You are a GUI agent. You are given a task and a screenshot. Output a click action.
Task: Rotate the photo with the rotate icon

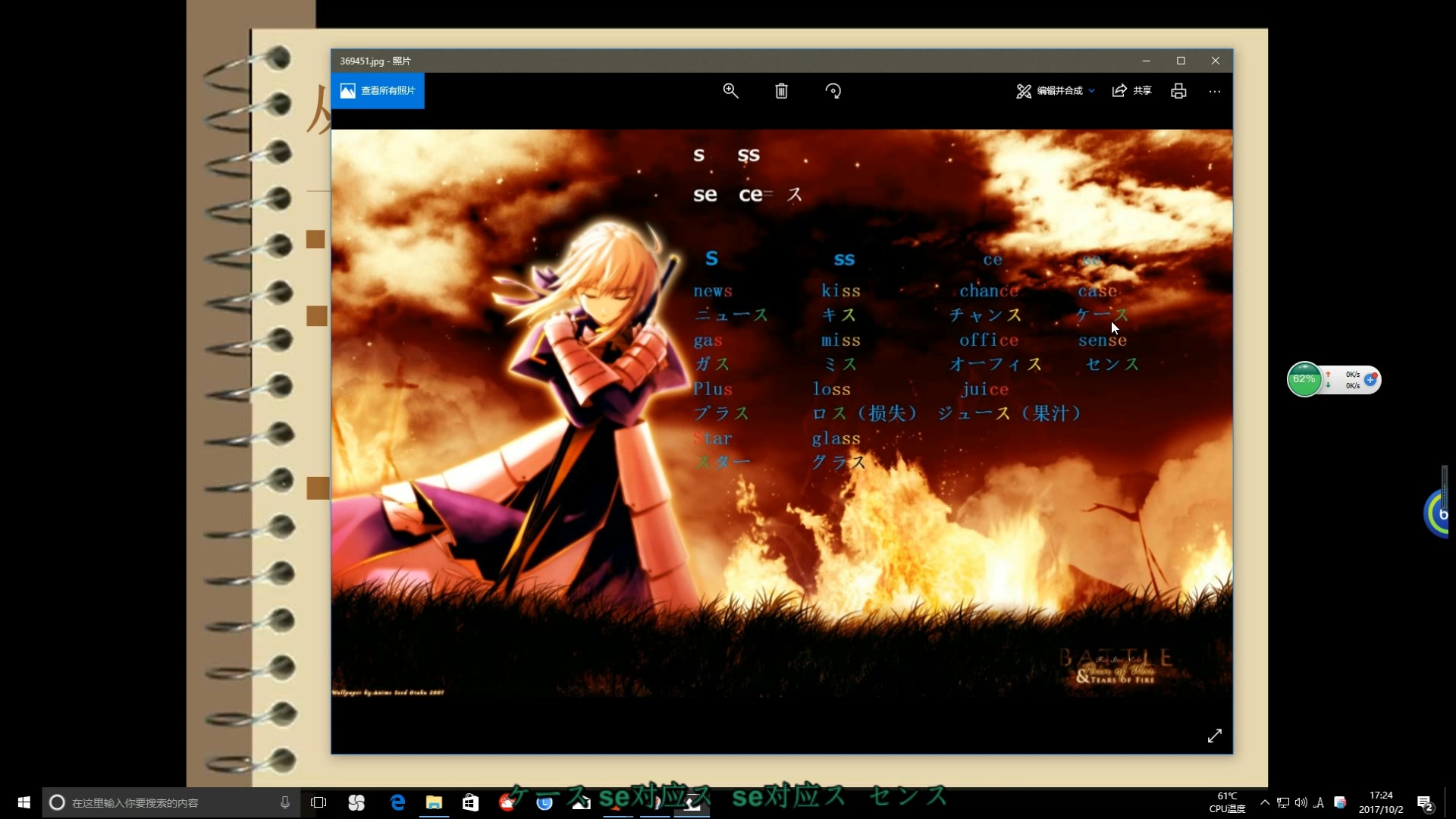[833, 91]
